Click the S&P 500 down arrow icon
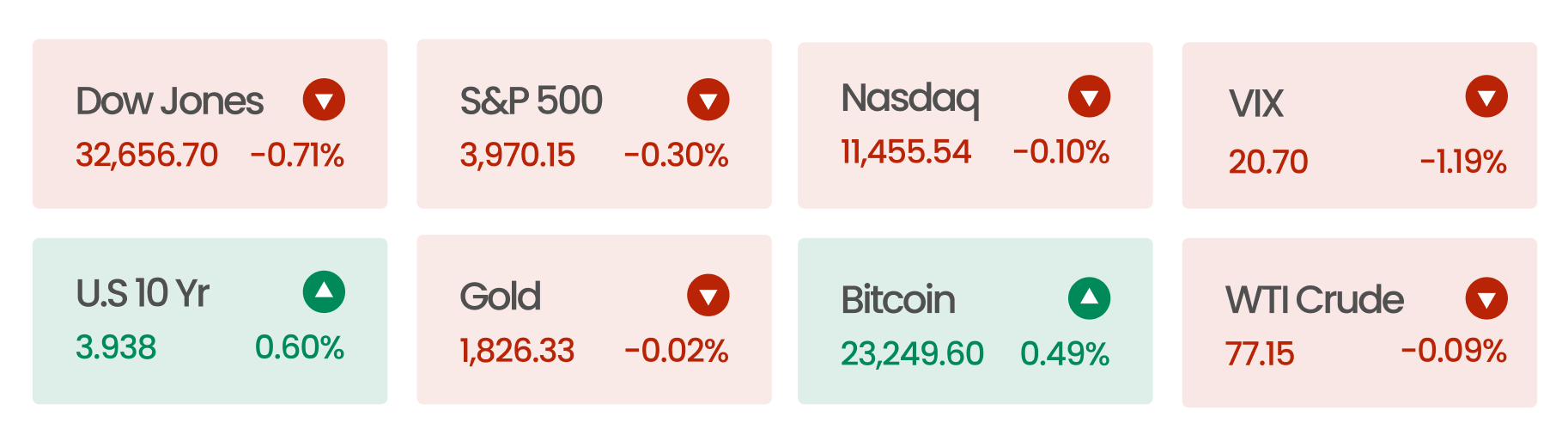The height and width of the screenshot is (441, 1568). pyautogui.click(x=708, y=100)
